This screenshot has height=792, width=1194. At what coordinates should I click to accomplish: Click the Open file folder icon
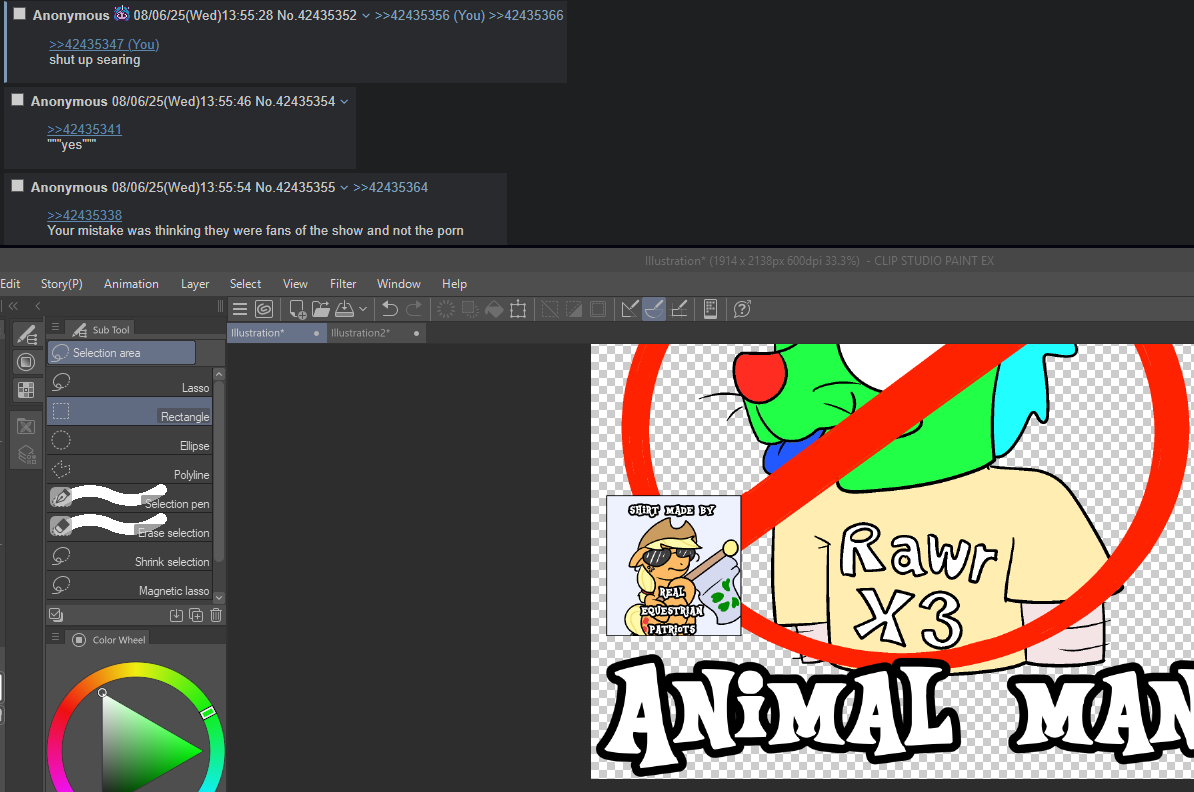pyautogui.click(x=321, y=309)
